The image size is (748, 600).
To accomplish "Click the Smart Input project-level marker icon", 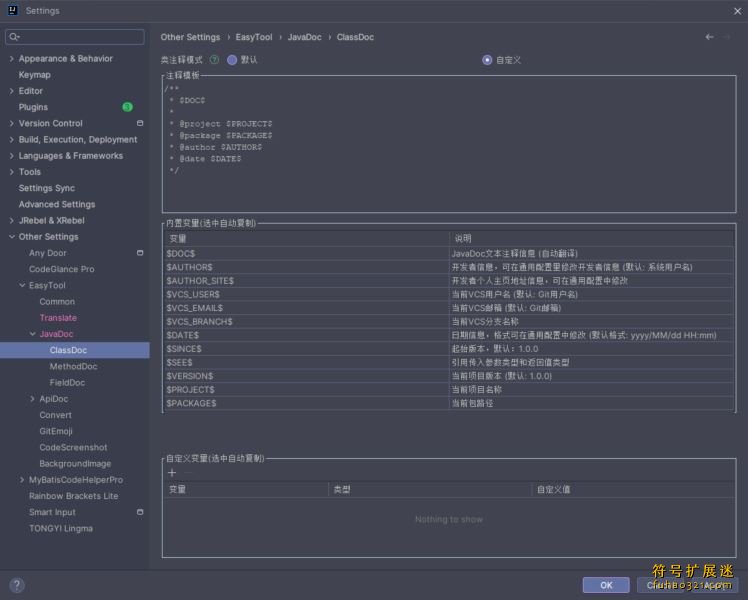I will [140, 512].
